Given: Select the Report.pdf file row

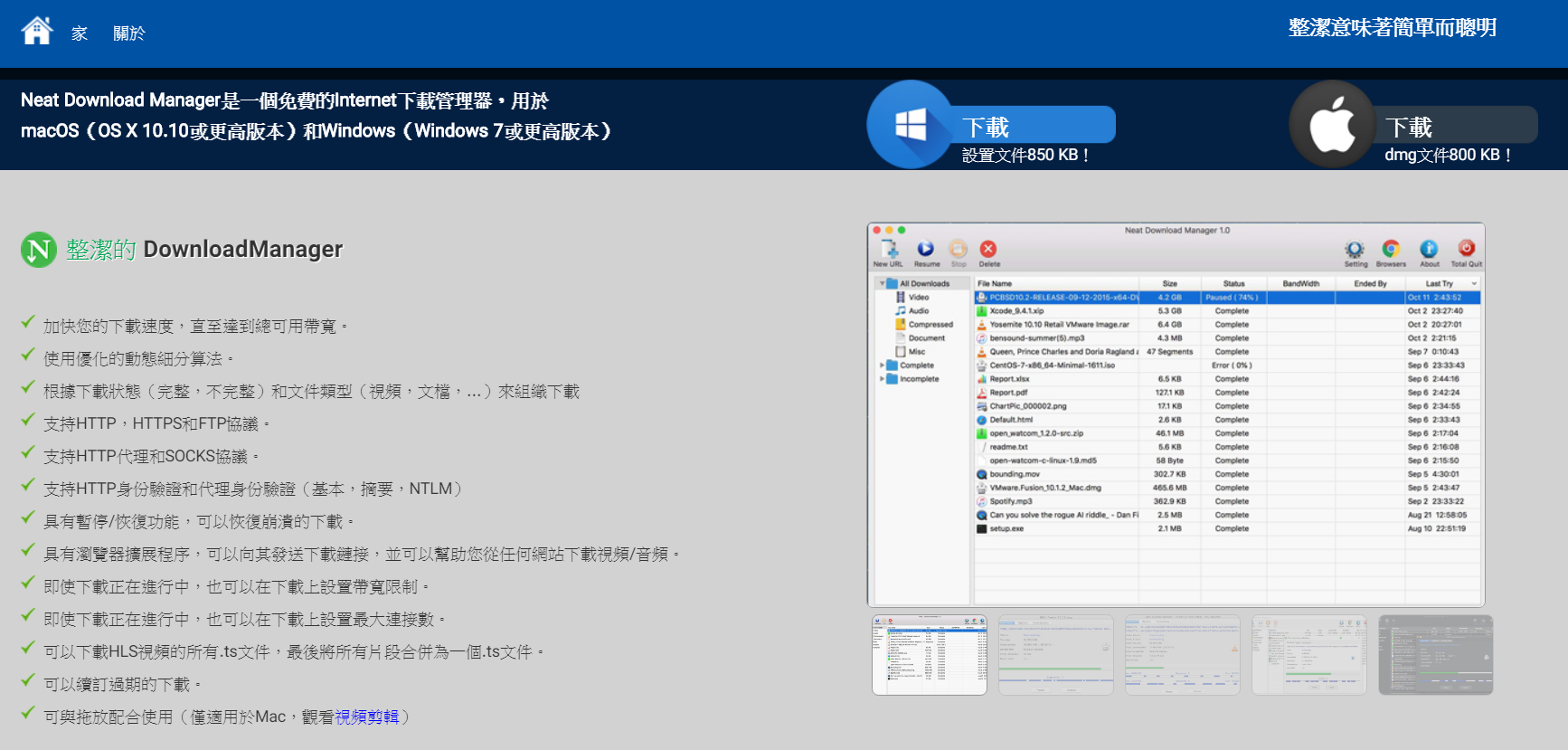Looking at the screenshot, I should pos(1228,393).
